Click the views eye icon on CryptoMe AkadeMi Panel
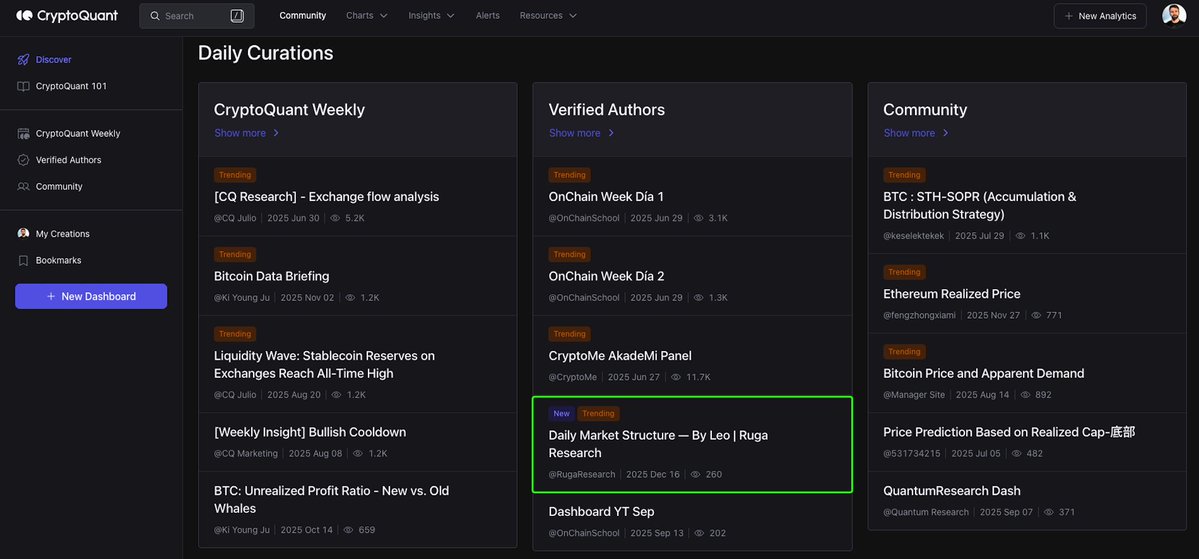Screen dimensions: 1199x559 (x=676, y=377)
